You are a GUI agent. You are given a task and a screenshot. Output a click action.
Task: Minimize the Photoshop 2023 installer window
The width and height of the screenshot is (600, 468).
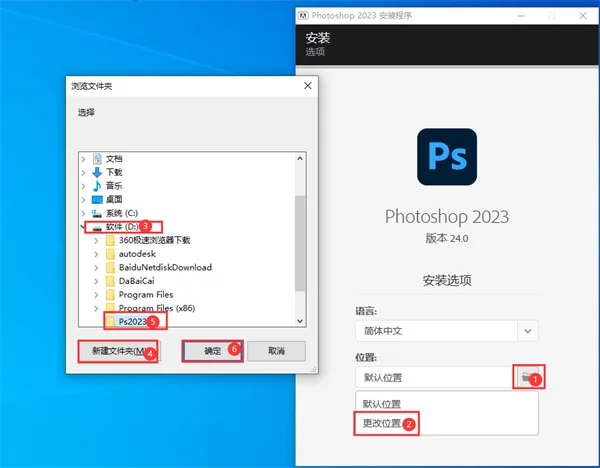click(521, 16)
